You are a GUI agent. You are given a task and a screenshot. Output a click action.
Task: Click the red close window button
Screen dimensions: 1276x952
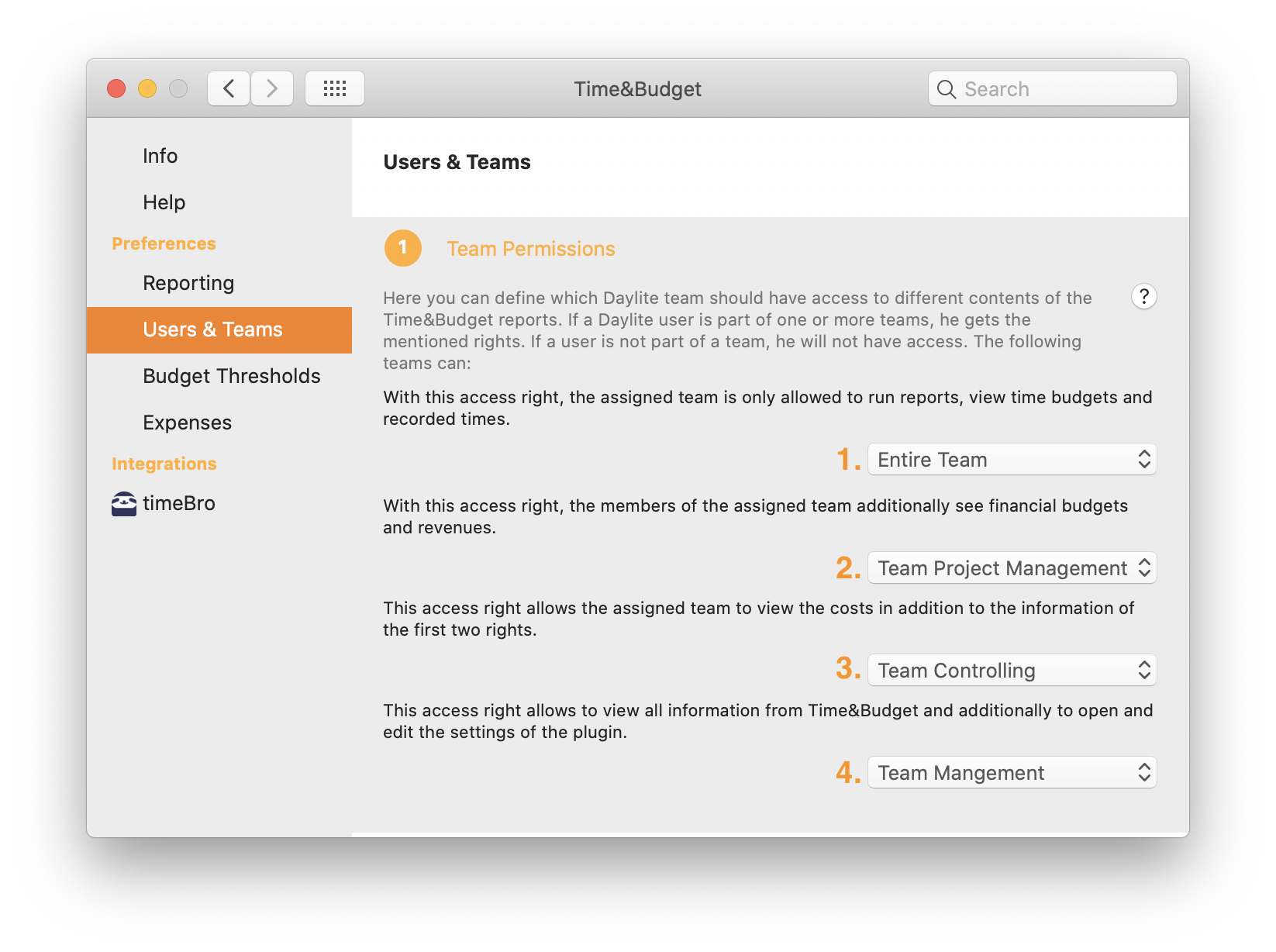116,88
